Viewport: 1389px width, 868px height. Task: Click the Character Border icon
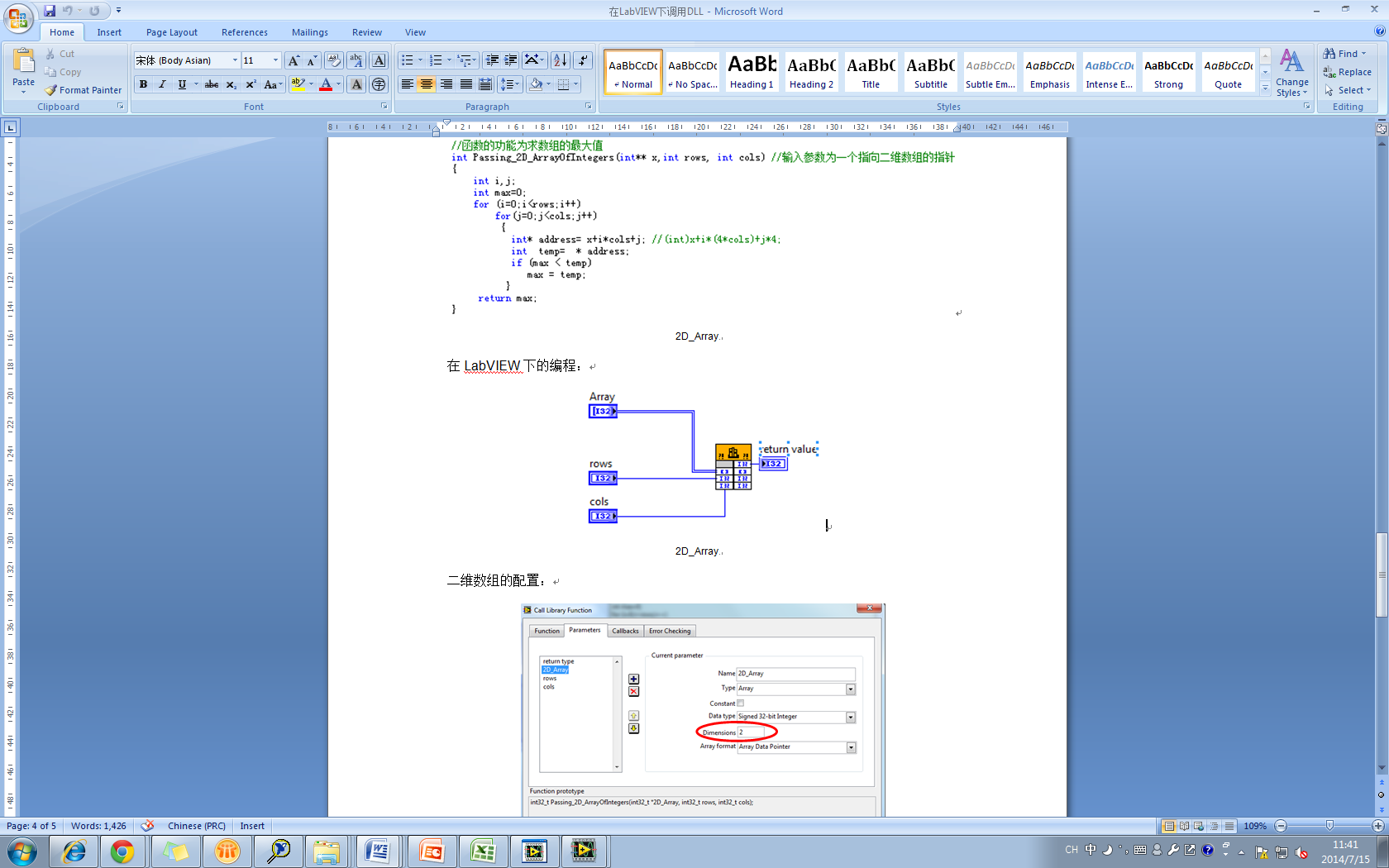379,60
